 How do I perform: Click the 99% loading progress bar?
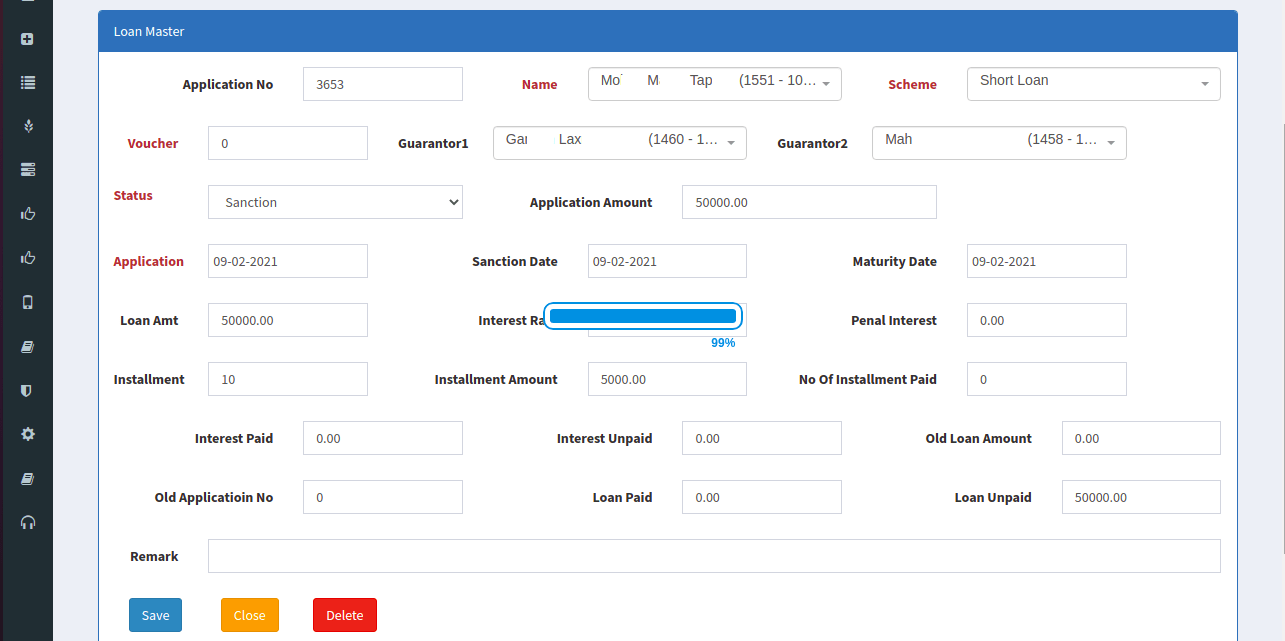[x=642, y=316]
